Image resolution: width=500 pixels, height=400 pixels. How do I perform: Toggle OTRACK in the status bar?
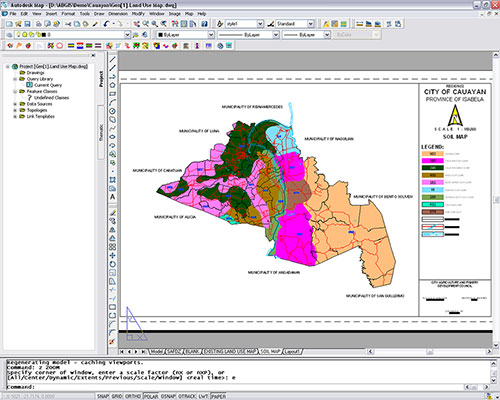point(187,396)
